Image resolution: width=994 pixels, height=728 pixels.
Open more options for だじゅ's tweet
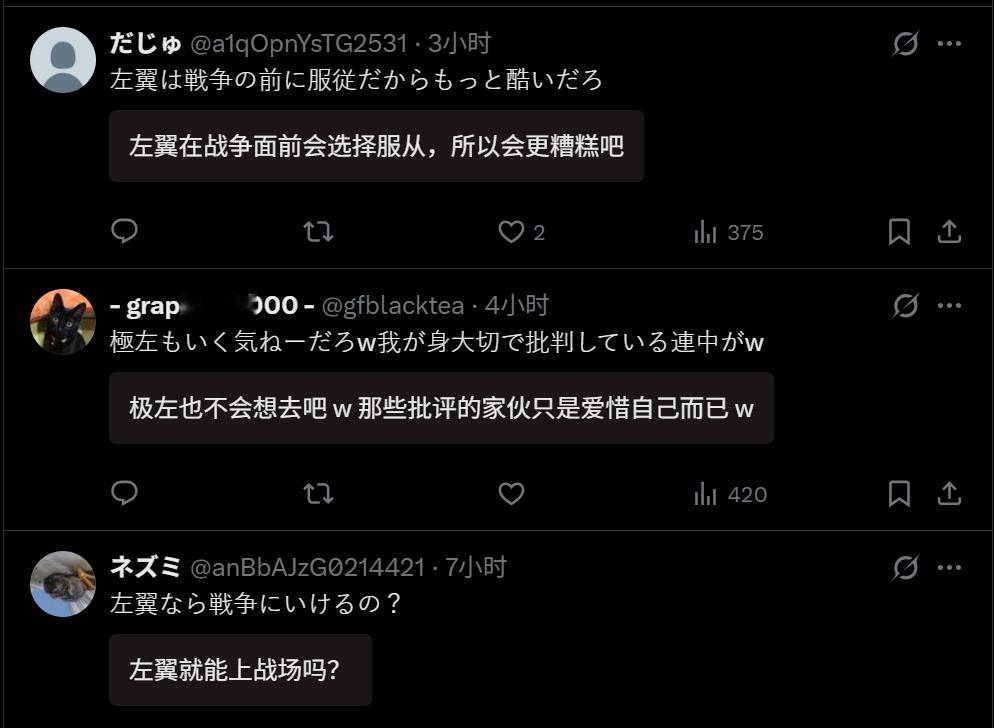[949, 44]
